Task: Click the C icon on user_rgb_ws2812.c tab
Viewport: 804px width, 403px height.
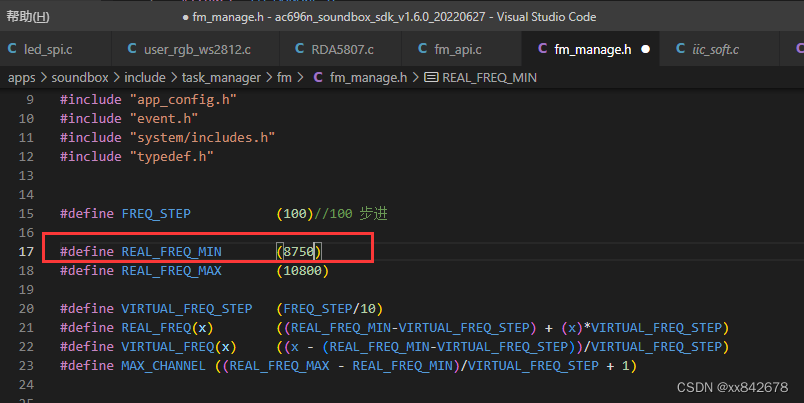Action: [x=133, y=48]
